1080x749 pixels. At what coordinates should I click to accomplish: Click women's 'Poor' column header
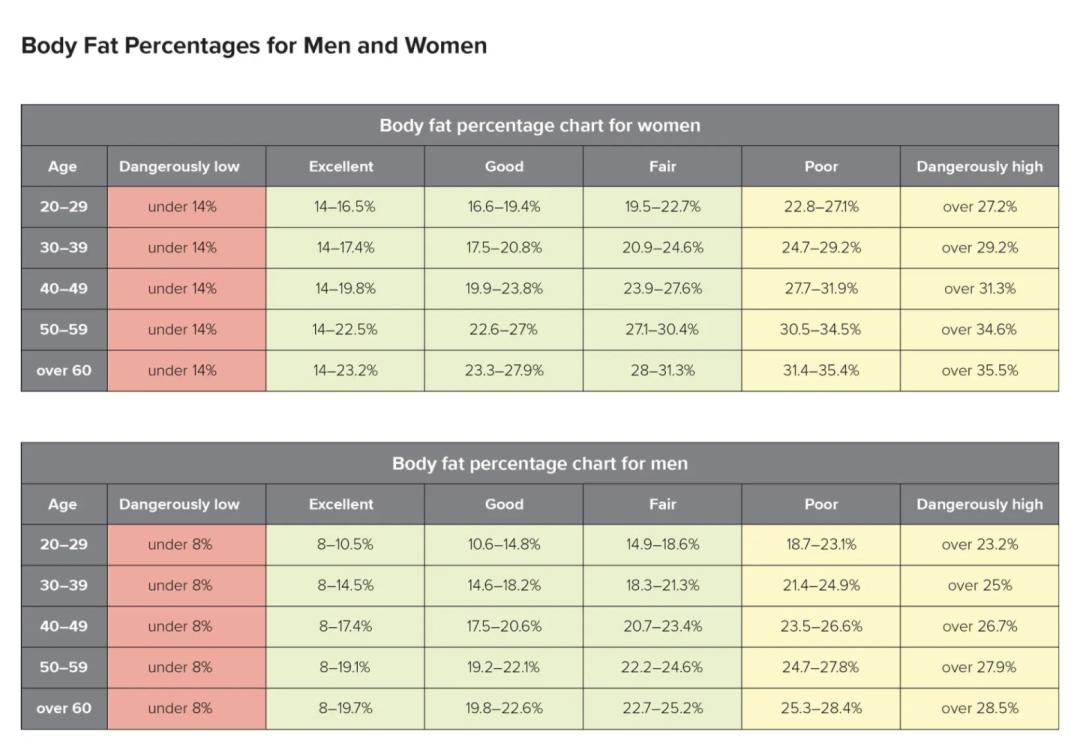point(821,167)
